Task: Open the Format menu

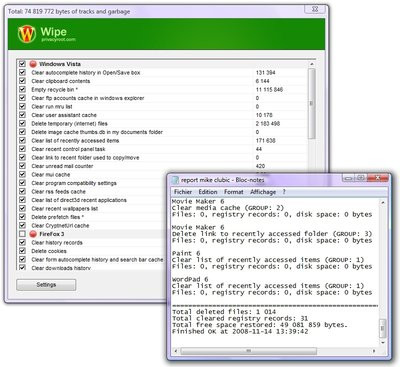Action: coord(233,192)
